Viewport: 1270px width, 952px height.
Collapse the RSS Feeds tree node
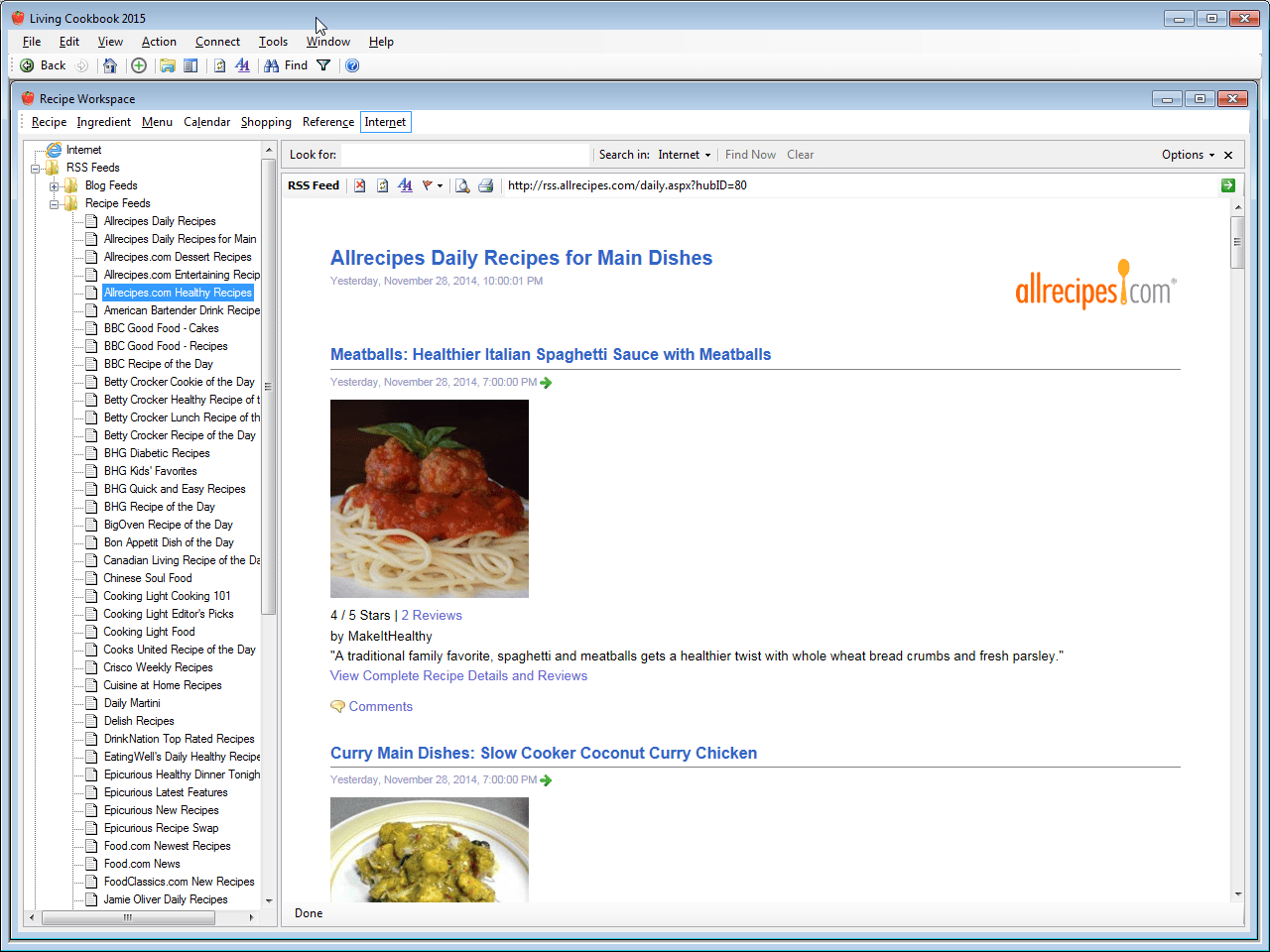[x=35, y=169]
